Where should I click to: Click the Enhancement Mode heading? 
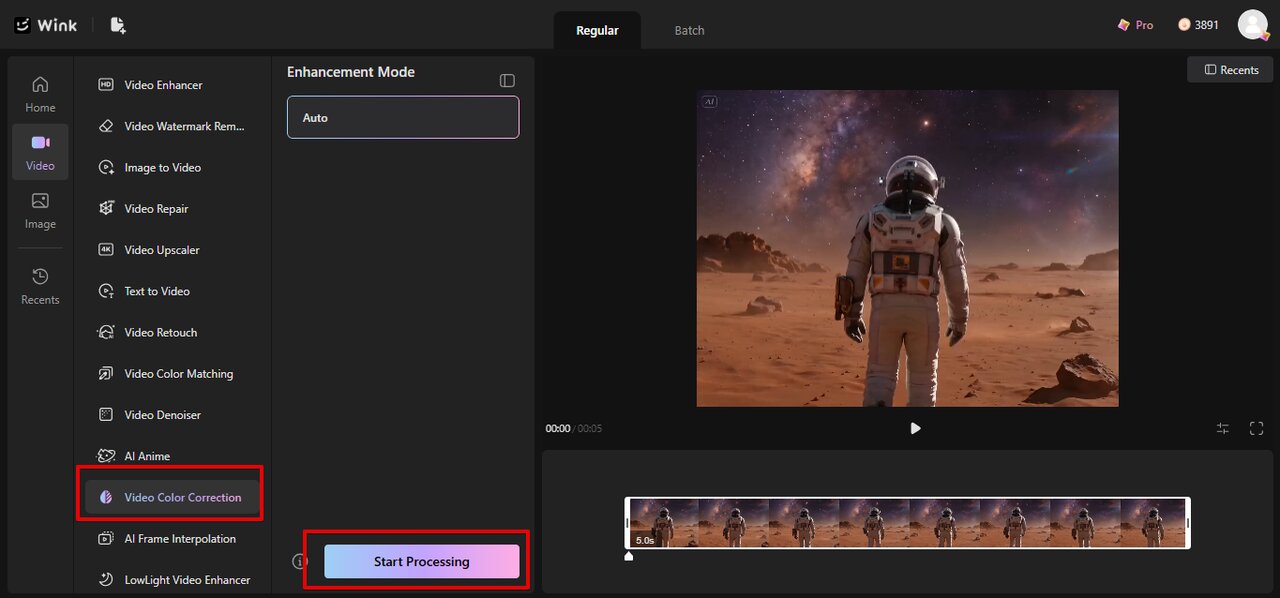[351, 72]
